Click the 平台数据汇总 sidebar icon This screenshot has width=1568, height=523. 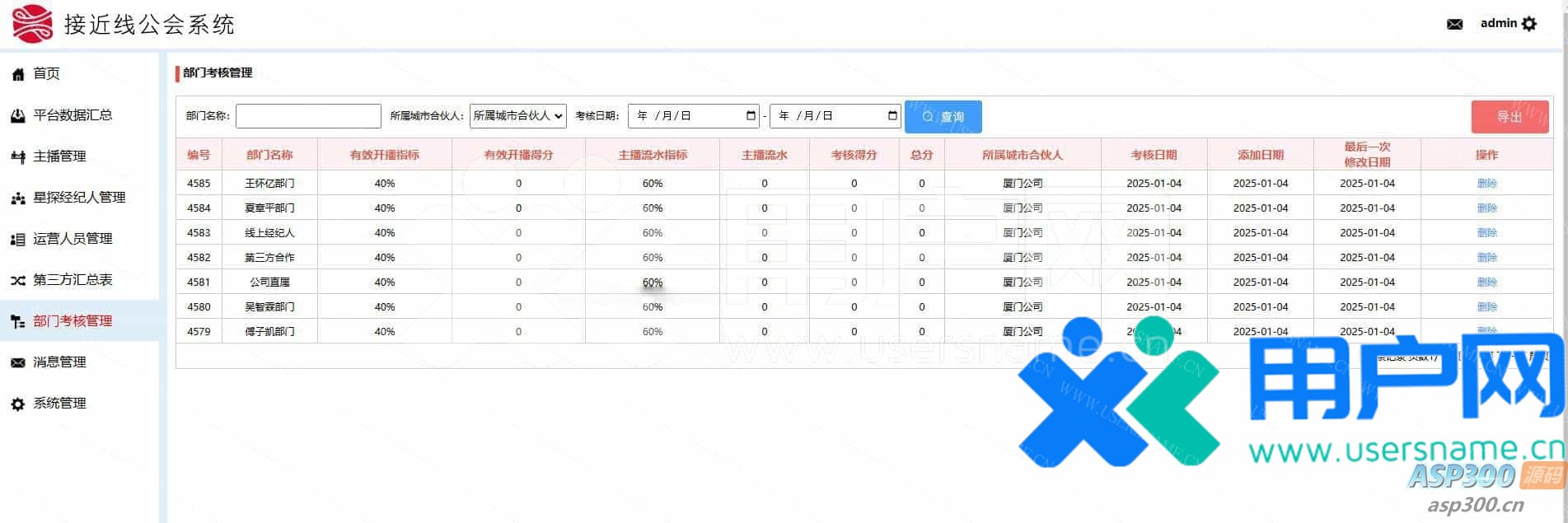[17, 116]
